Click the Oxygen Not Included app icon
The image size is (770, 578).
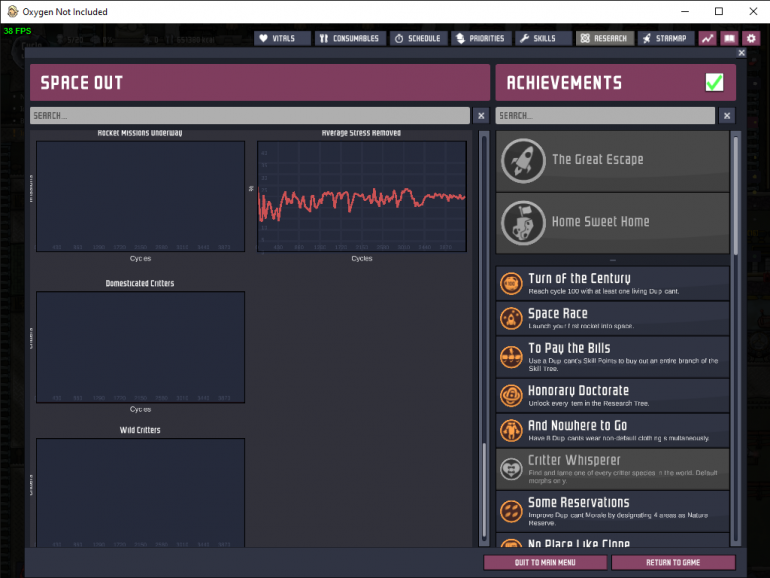[12, 11]
